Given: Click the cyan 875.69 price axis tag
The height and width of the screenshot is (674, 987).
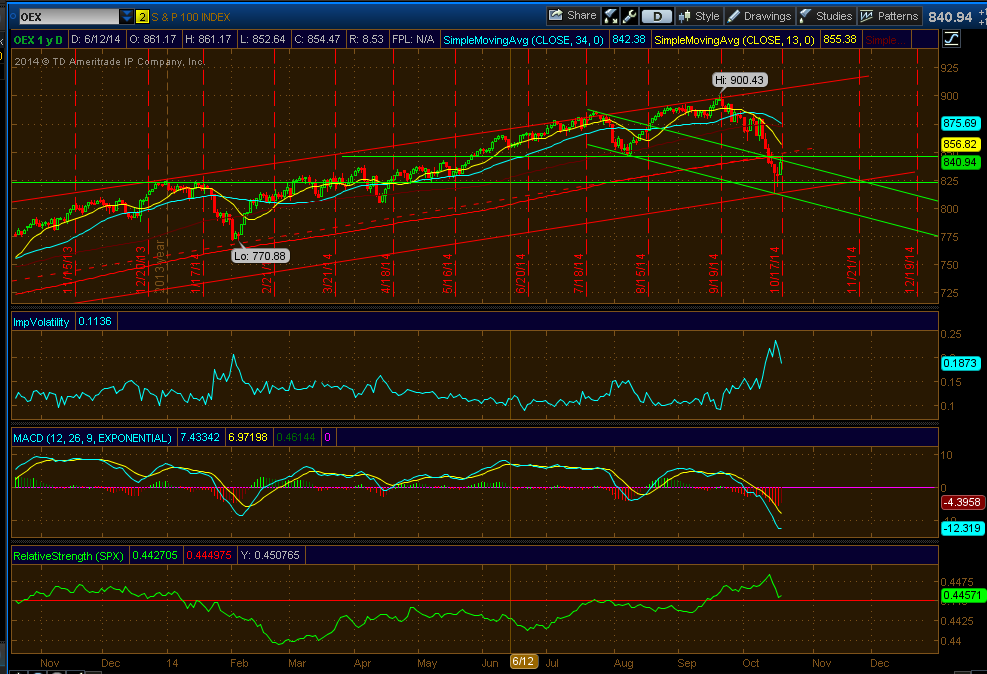Looking at the screenshot, I should tap(959, 123).
